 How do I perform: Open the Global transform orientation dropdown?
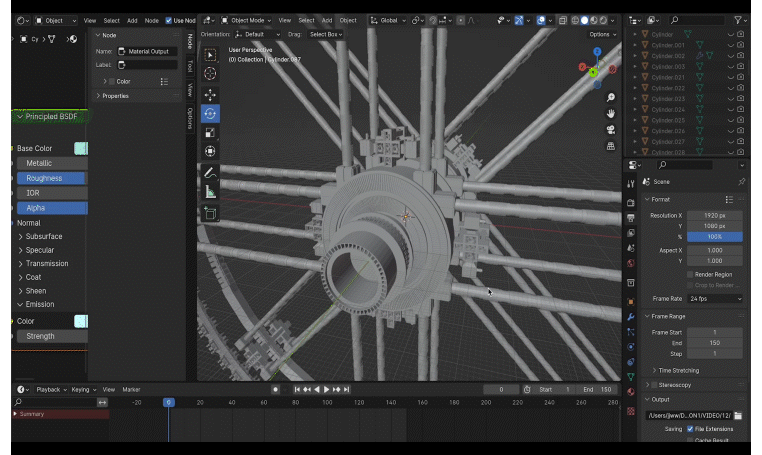click(x=388, y=20)
